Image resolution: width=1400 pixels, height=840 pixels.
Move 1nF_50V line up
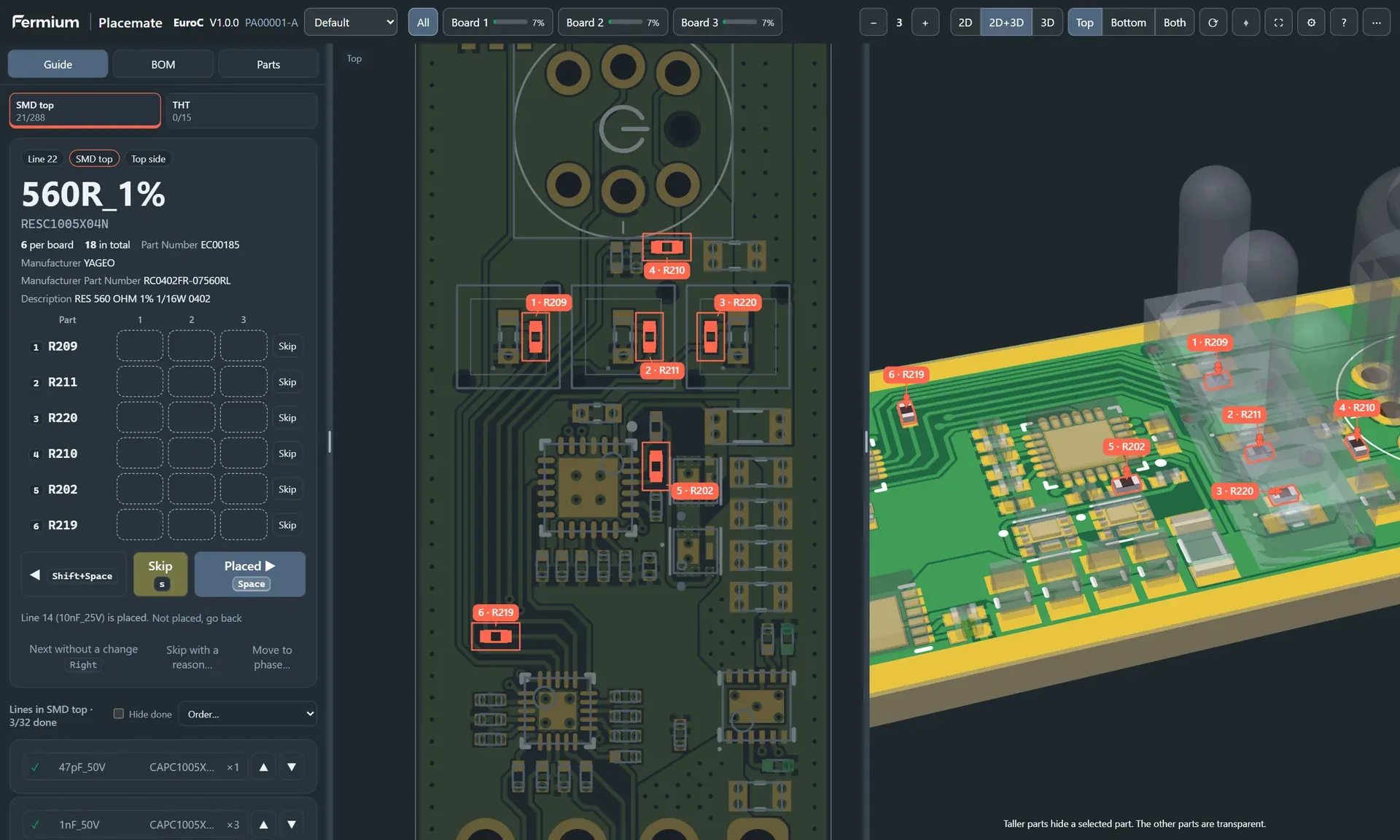pos(263,825)
